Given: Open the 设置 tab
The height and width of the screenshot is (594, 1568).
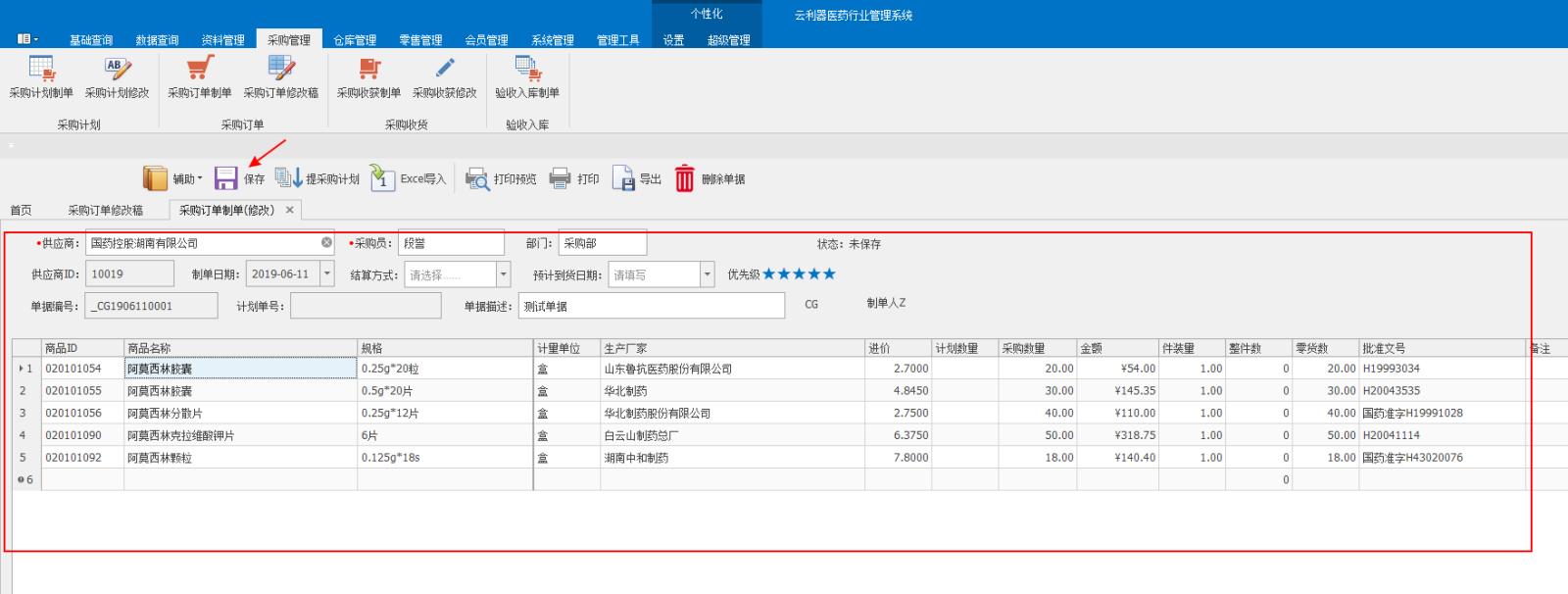Looking at the screenshot, I should coord(673,40).
